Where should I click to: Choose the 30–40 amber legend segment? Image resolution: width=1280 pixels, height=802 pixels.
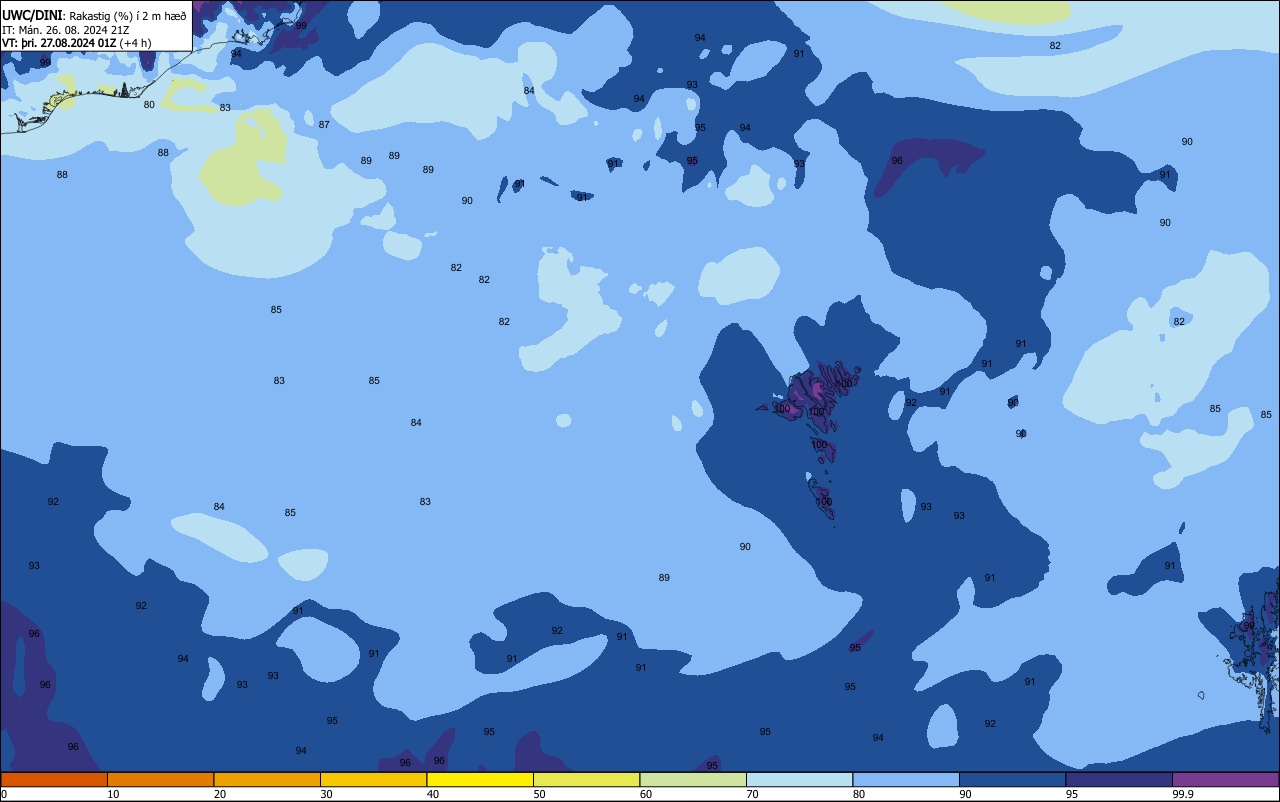[x=373, y=779]
